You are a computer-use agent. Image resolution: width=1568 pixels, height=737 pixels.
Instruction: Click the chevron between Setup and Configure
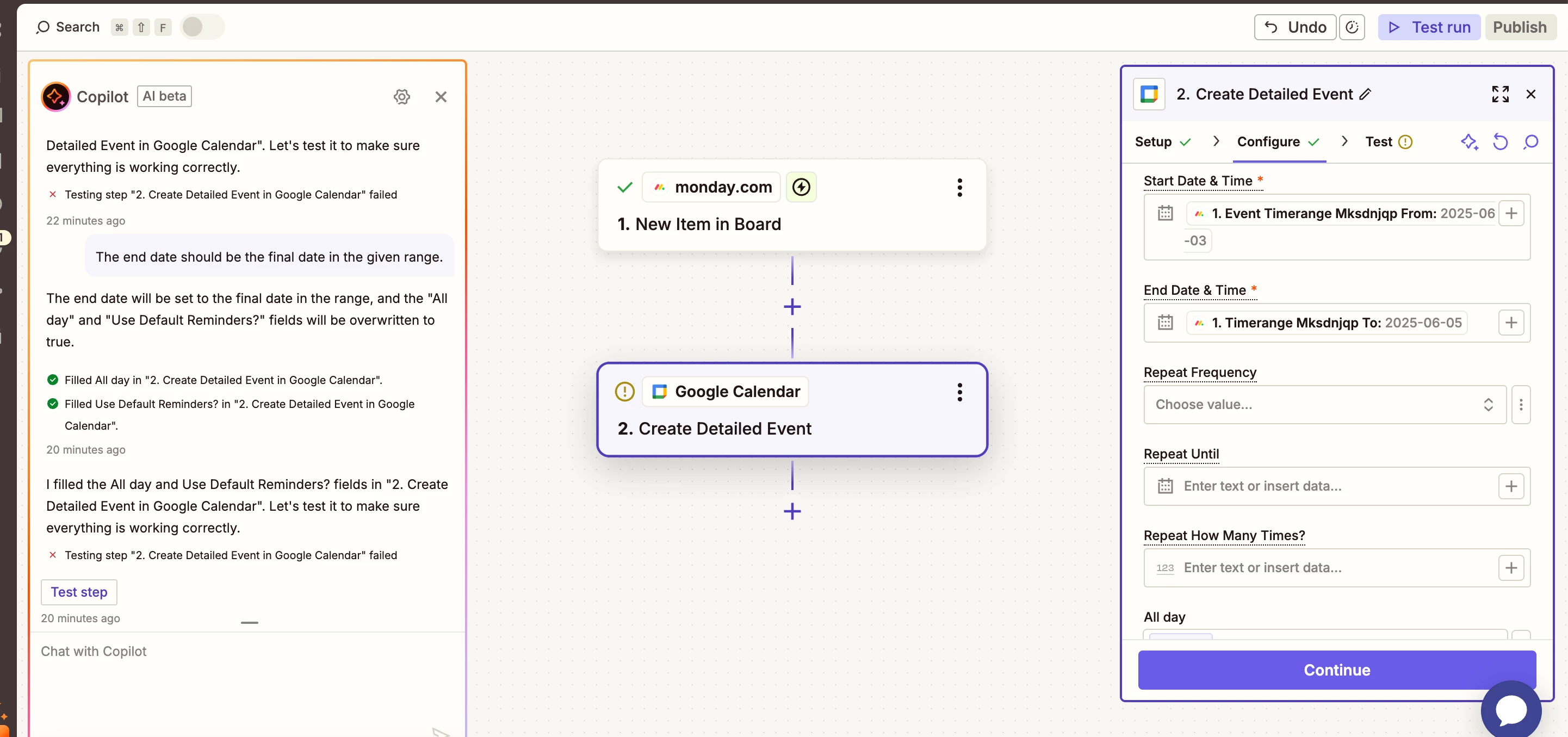(1216, 141)
